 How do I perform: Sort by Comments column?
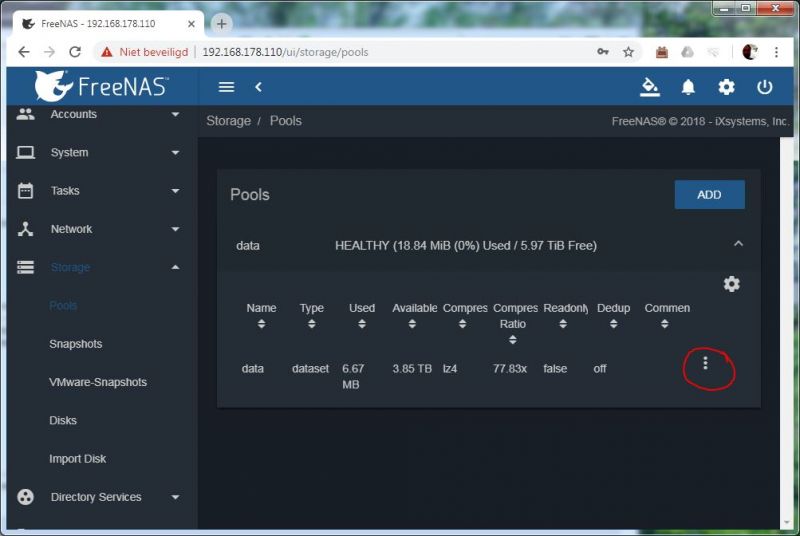pyautogui.click(x=664, y=324)
